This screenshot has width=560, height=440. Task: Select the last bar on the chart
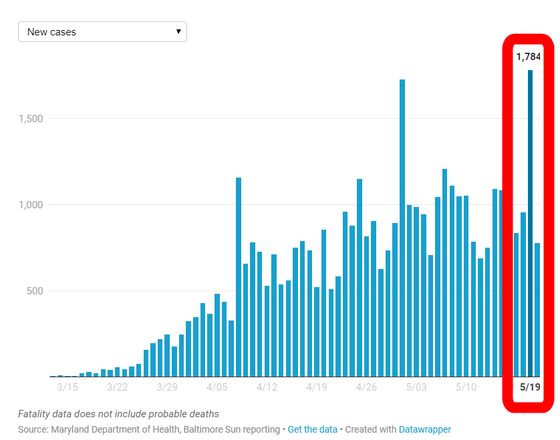click(x=537, y=310)
